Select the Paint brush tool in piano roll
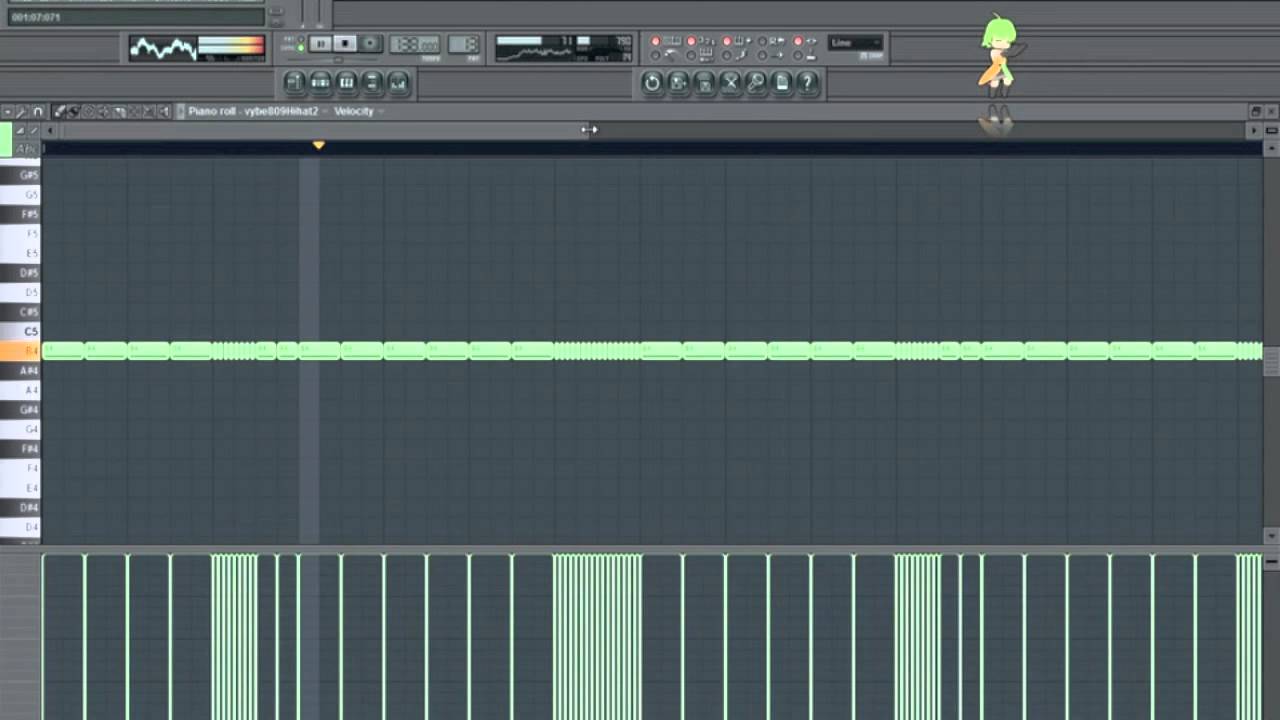This screenshot has width=1280, height=720. [x=73, y=111]
